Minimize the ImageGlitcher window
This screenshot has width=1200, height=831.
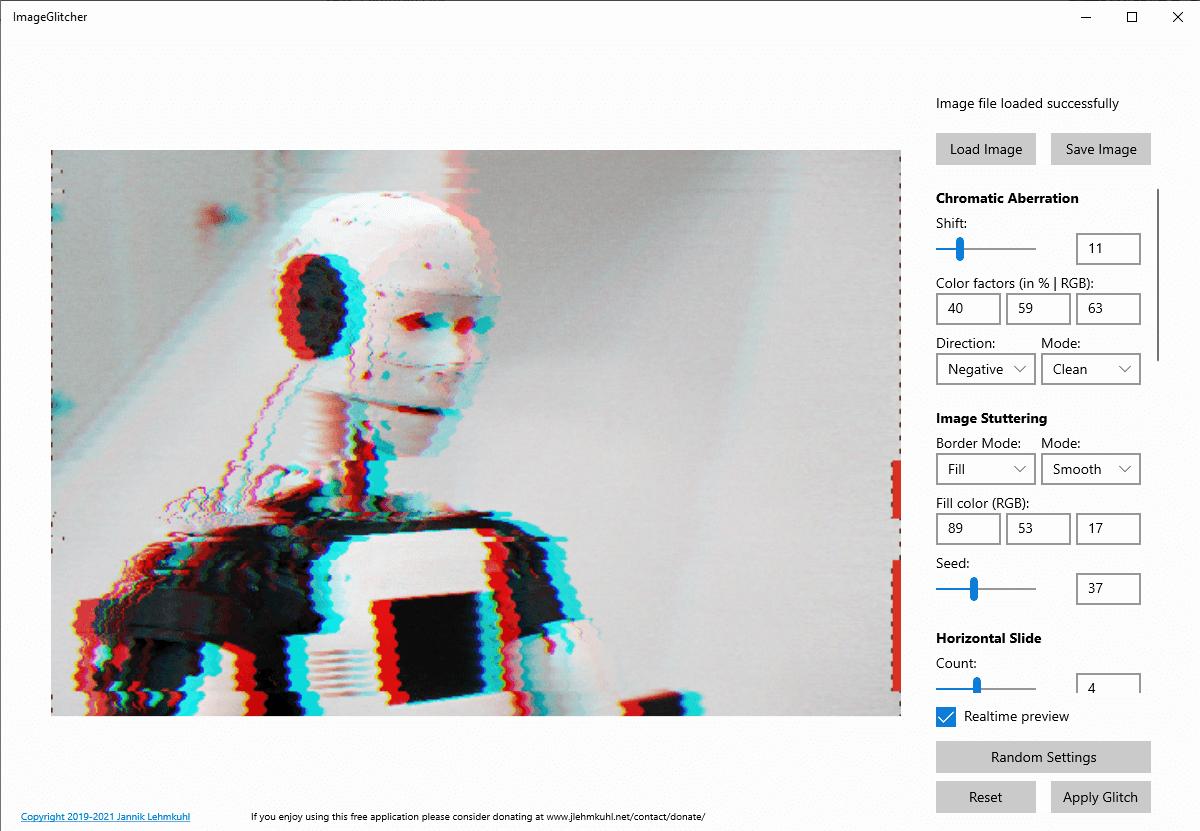tap(1086, 17)
